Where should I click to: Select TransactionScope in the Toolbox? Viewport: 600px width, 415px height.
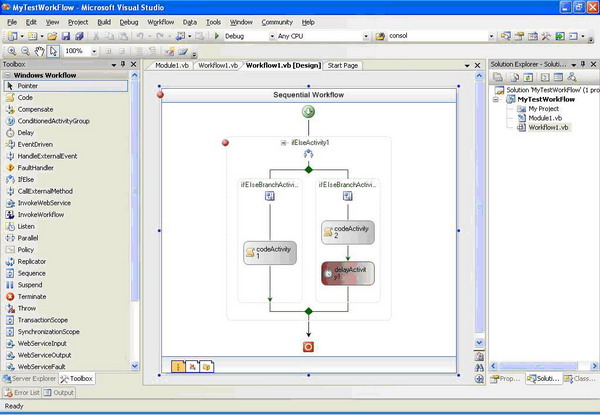click(x=42, y=320)
